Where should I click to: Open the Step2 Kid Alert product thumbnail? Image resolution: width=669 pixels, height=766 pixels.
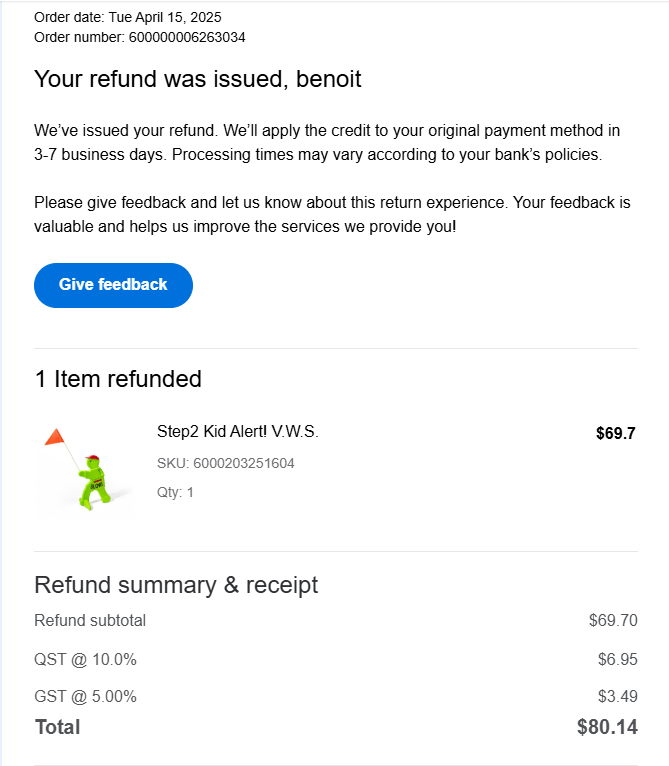pyautogui.click(x=86, y=467)
